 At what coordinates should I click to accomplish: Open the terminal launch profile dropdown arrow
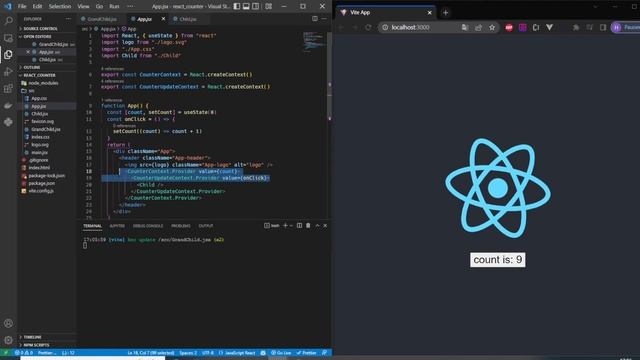tap(291, 225)
